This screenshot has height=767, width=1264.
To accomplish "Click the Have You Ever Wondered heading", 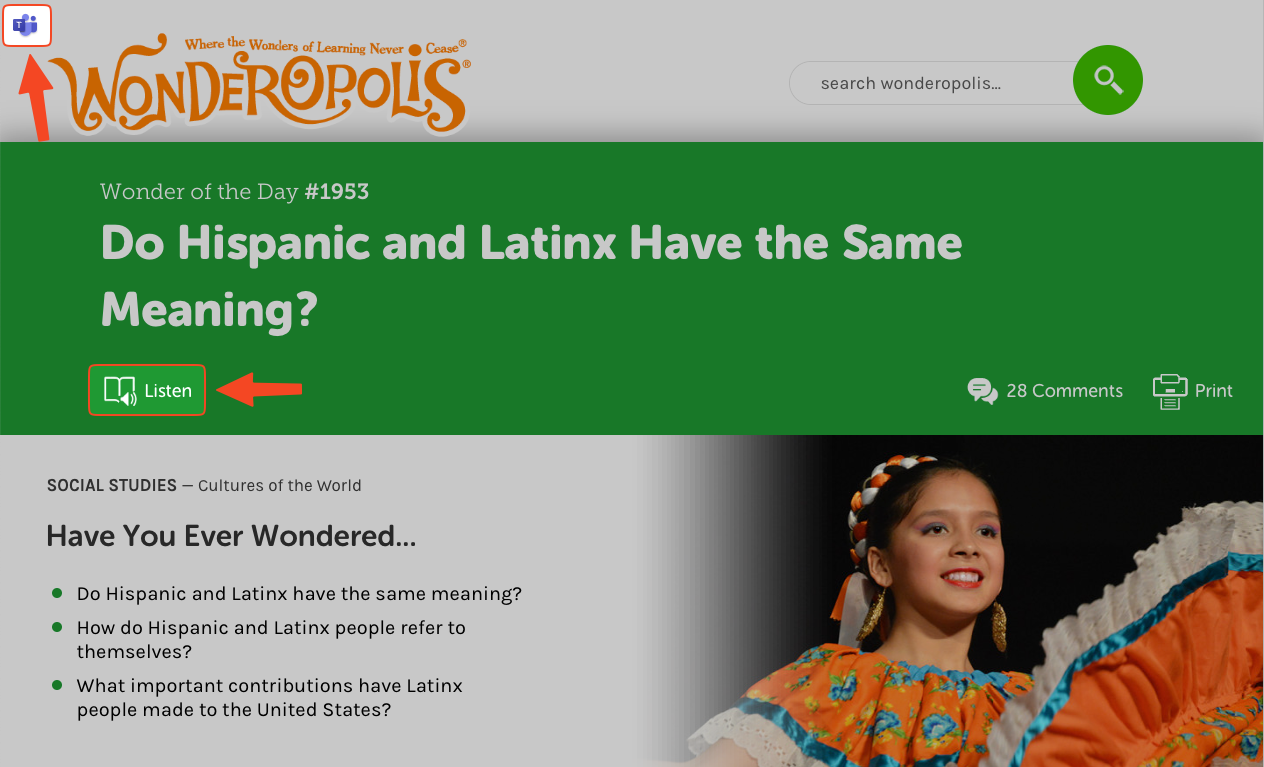I will [x=231, y=536].
